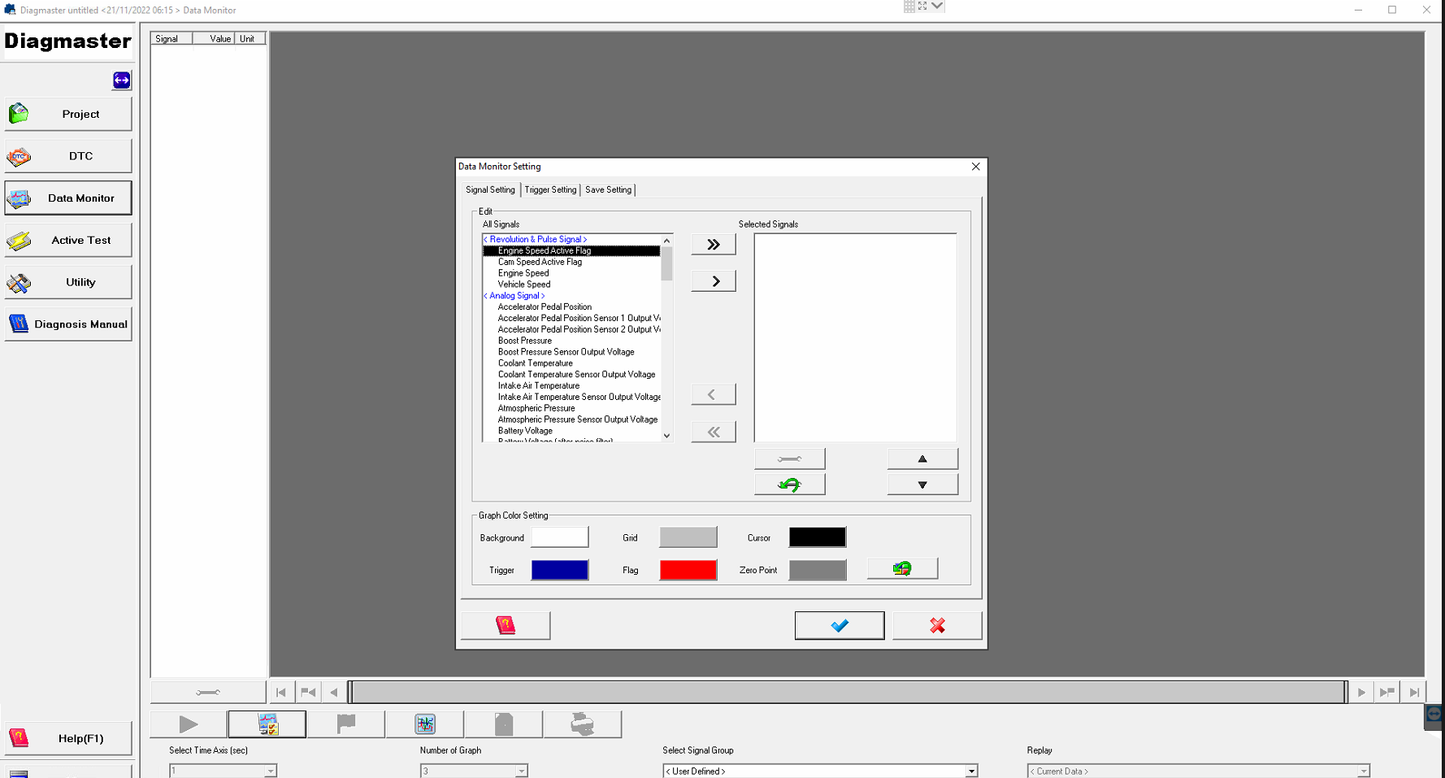Image resolution: width=1445 pixels, height=778 pixels.
Task: Step backward in the timeline
Action: pos(334,692)
